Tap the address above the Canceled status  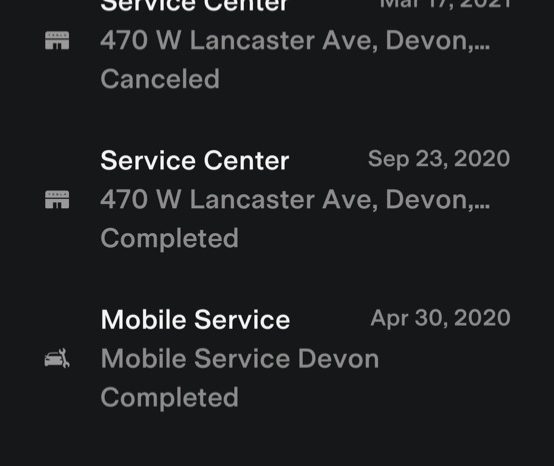(x=295, y=41)
